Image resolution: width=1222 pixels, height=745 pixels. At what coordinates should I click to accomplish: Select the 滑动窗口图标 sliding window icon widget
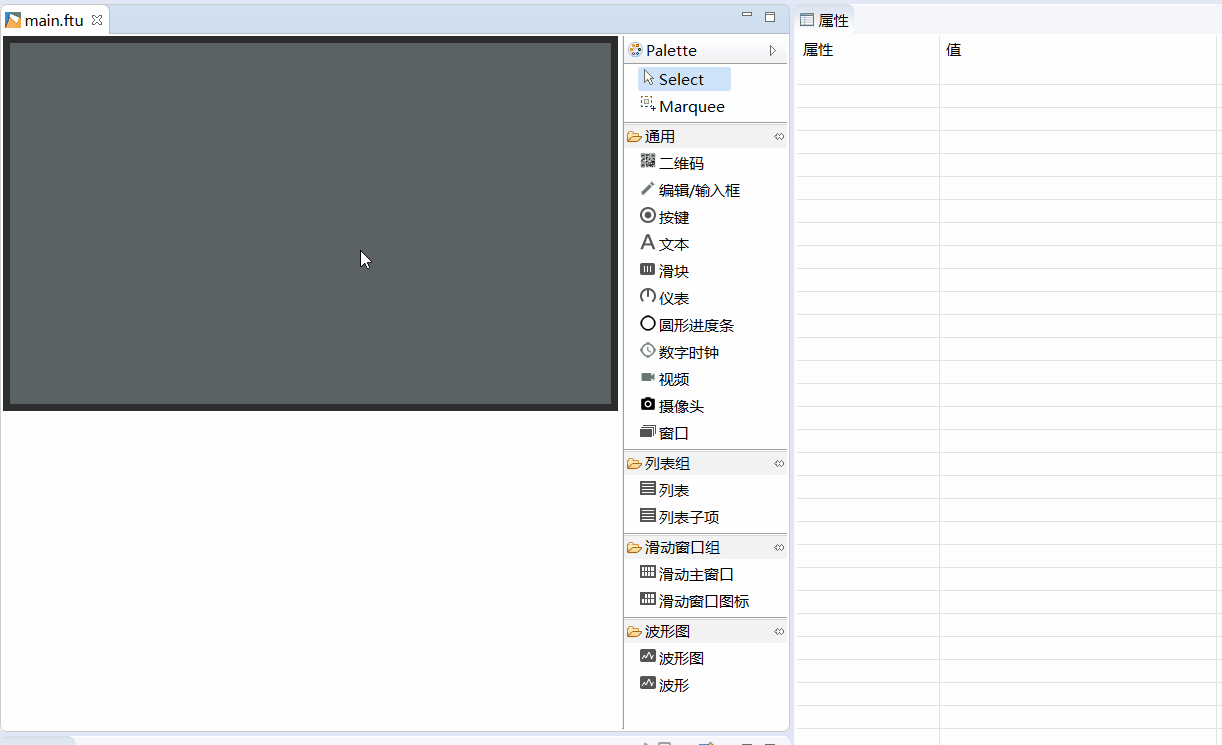695,601
